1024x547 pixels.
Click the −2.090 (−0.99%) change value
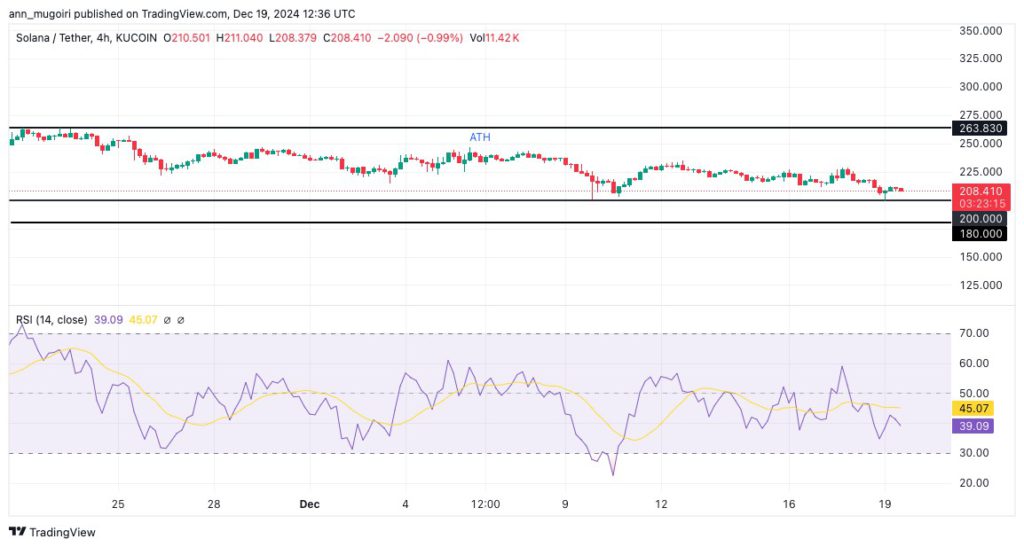coord(421,38)
